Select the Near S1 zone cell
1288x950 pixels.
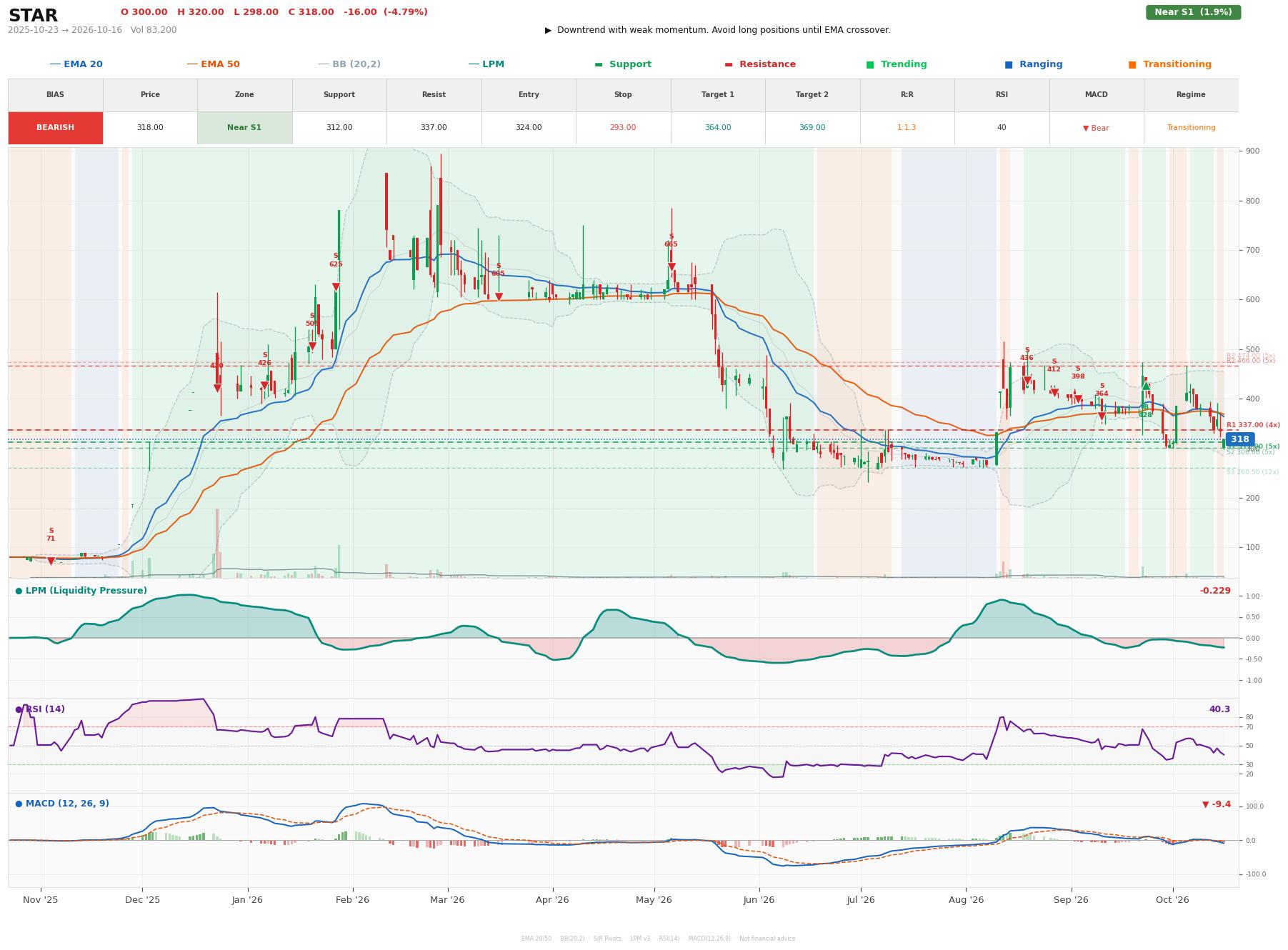244,128
